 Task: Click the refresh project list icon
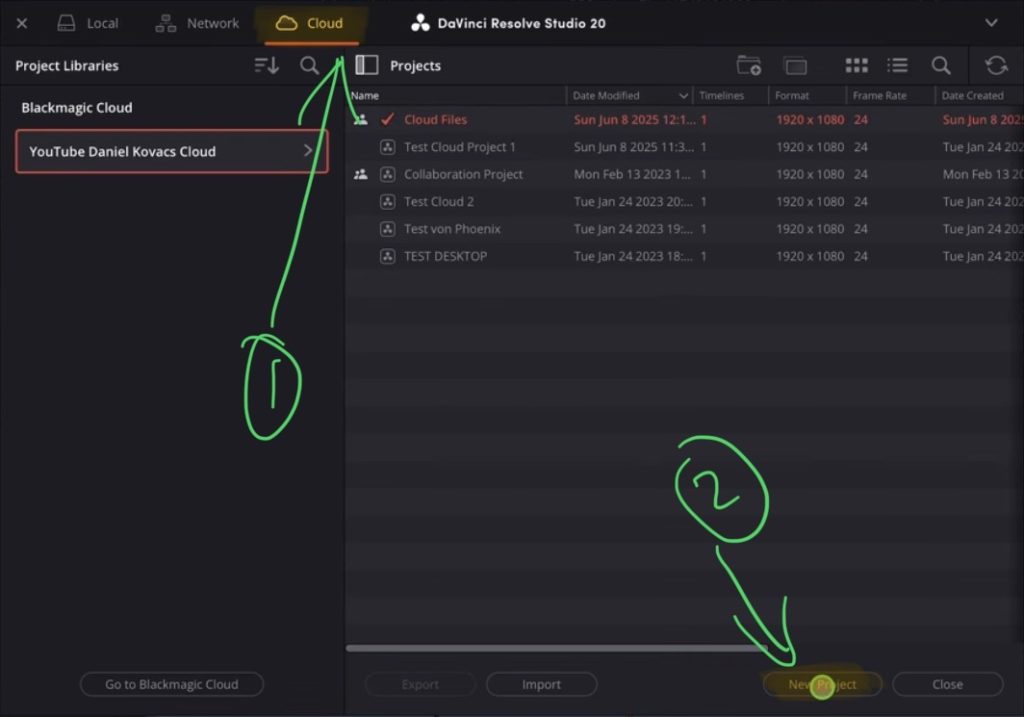tap(995, 64)
